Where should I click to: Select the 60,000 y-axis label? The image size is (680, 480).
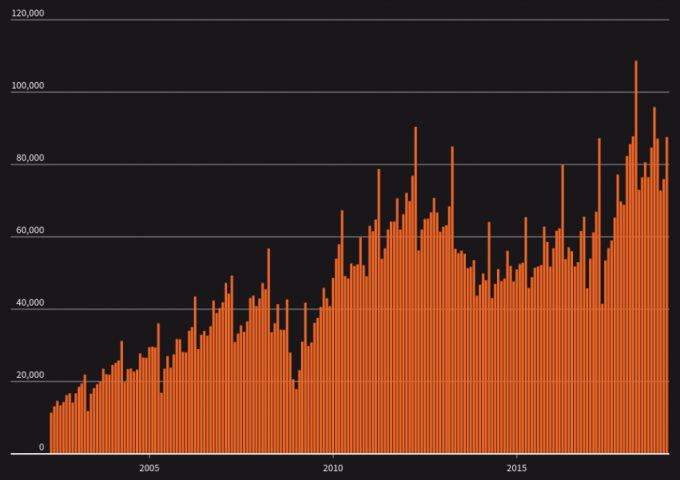tap(30, 231)
